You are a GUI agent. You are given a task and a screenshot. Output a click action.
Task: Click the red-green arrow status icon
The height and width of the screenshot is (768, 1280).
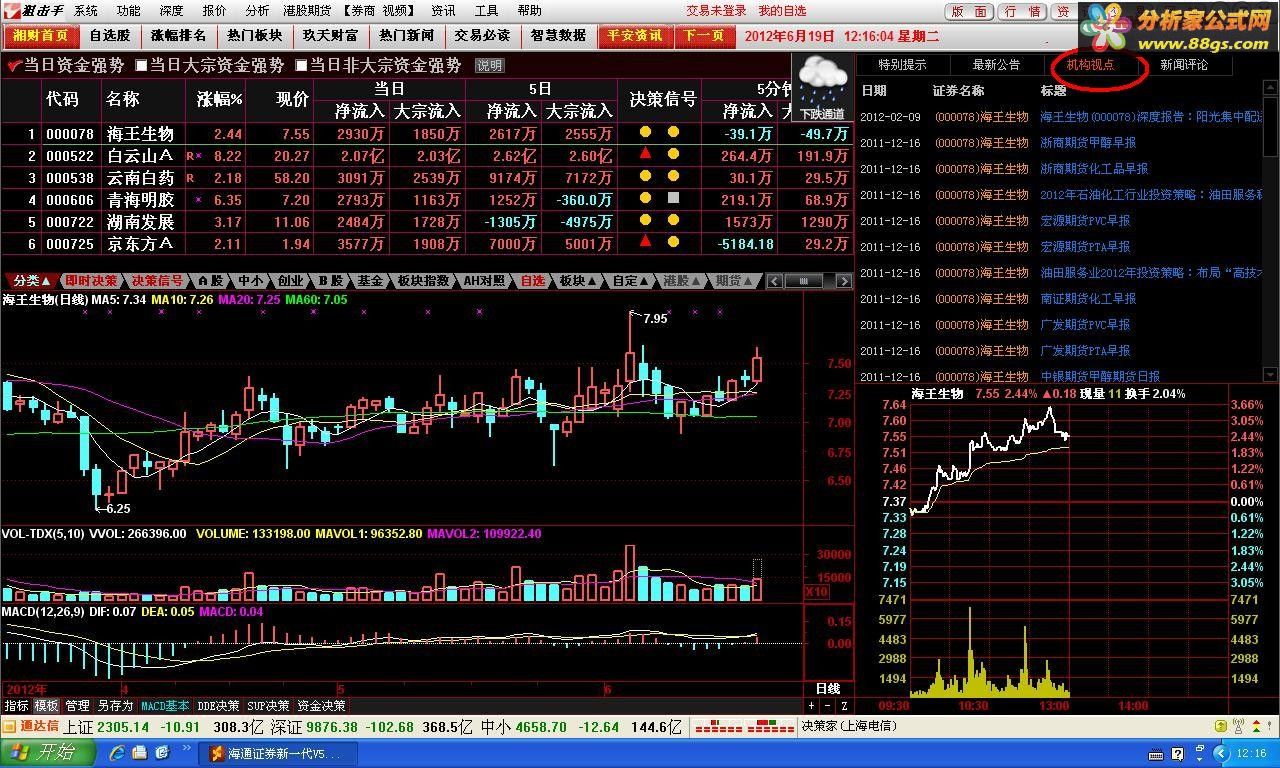pyautogui.click(x=1256, y=727)
